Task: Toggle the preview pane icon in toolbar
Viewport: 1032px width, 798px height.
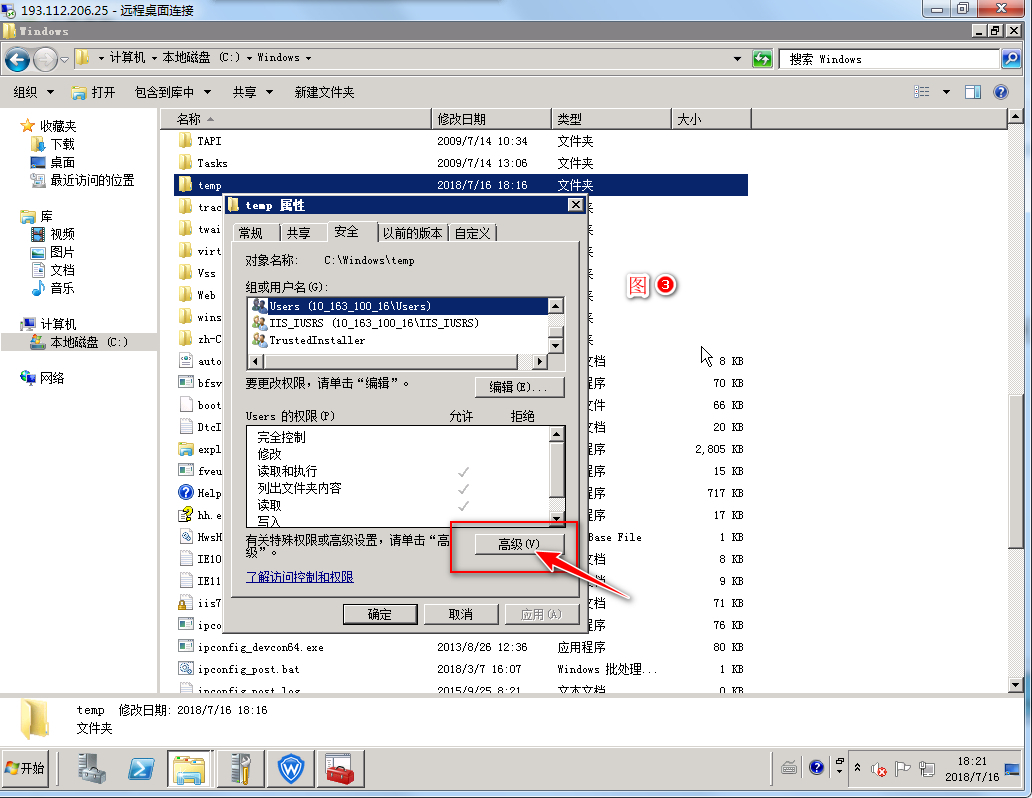Action: pos(973,92)
